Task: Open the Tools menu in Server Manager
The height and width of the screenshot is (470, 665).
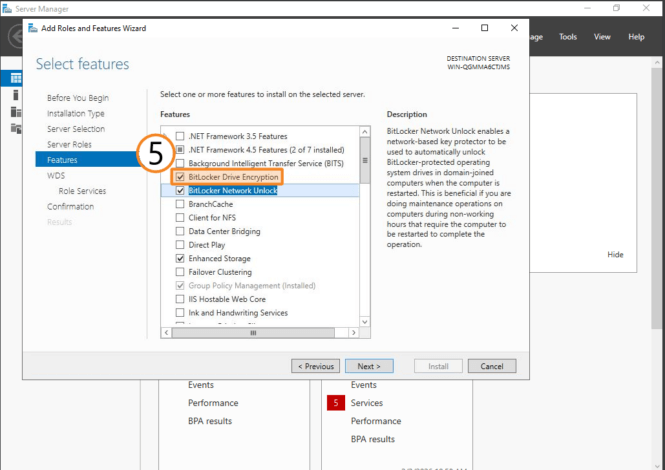Action: tap(568, 37)
